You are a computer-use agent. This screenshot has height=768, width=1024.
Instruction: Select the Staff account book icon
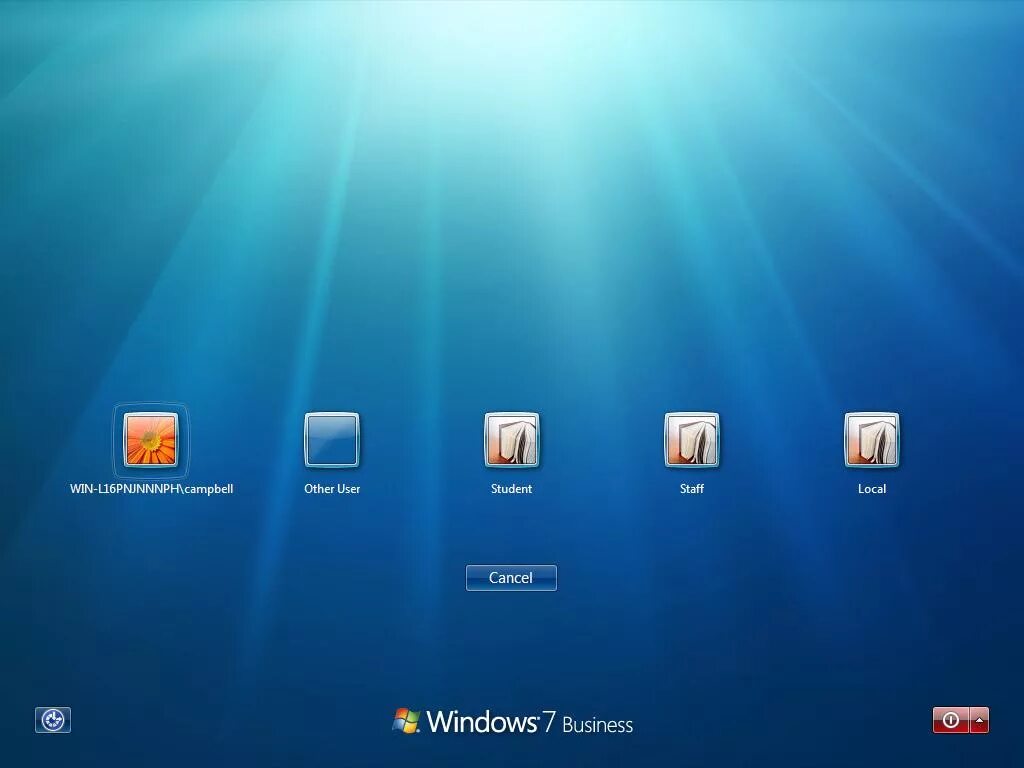[692, 440]
